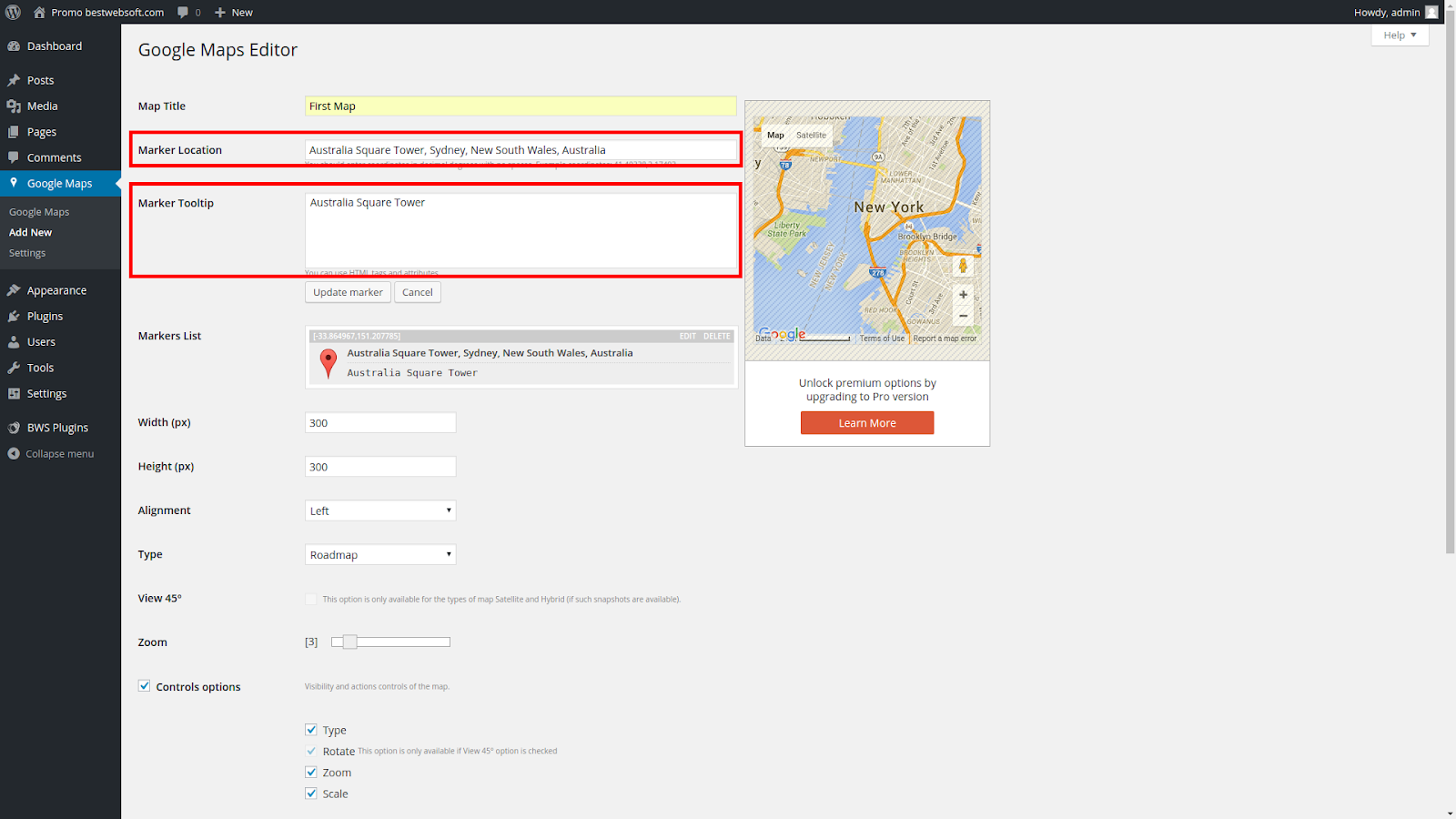Zoom in with the map plus button
Image resolution: width=1456 pixels, height=819 pixels.
pyautogui.click(x=963, y=295)
